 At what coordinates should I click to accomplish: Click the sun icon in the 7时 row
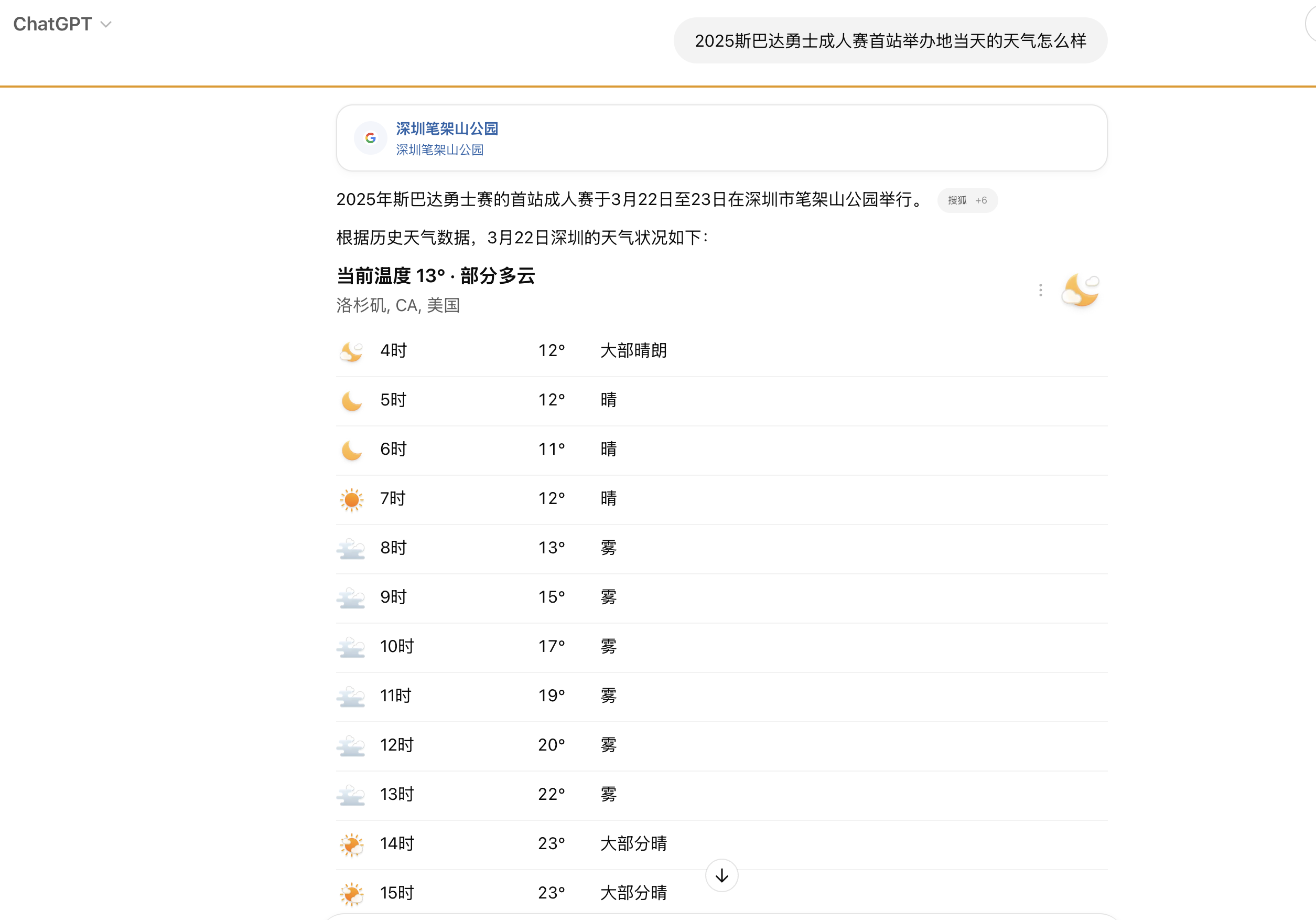pos(351,499)
